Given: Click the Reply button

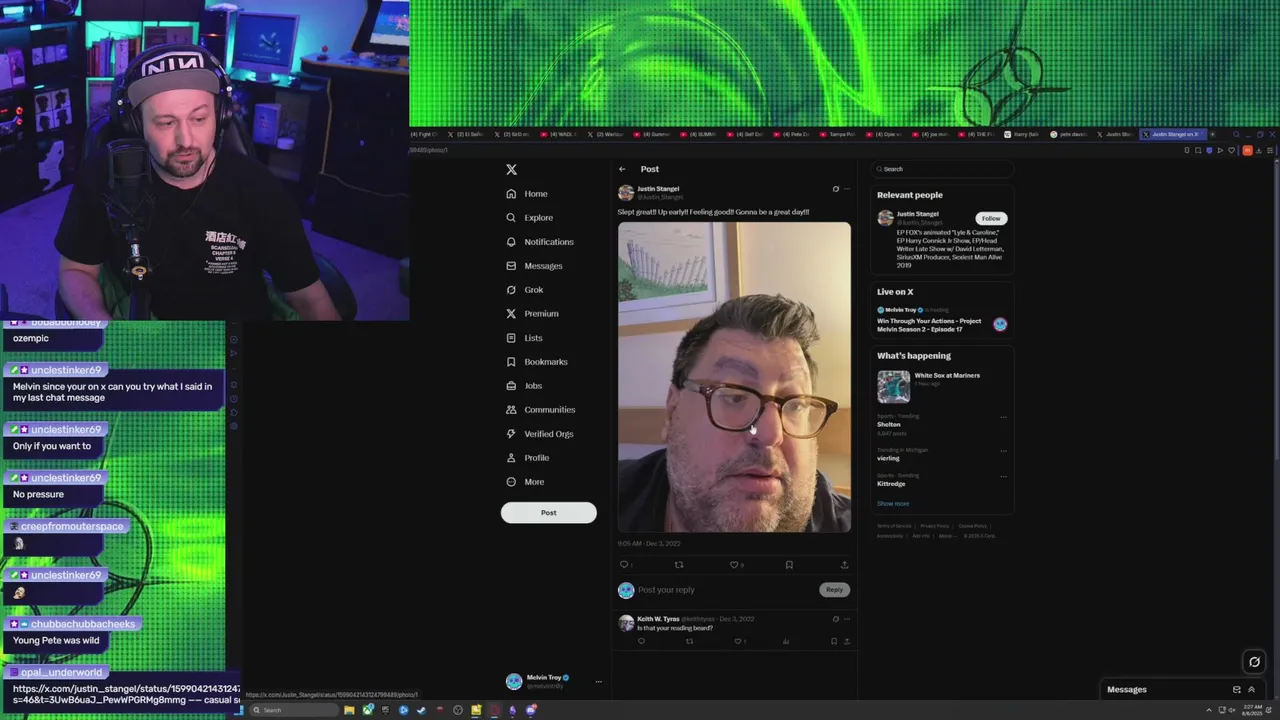Looking at the screenshot, I should pyautogui.click(x=834, y=590).
